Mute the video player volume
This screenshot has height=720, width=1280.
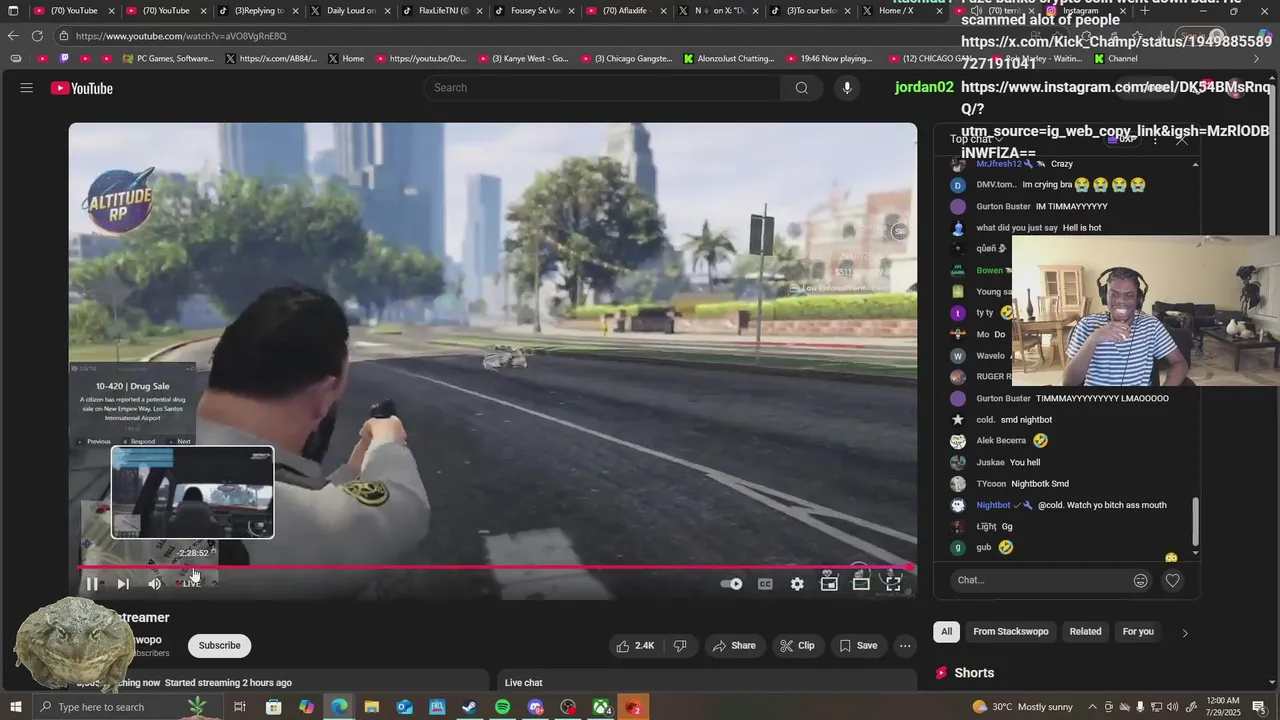(154, 584)
